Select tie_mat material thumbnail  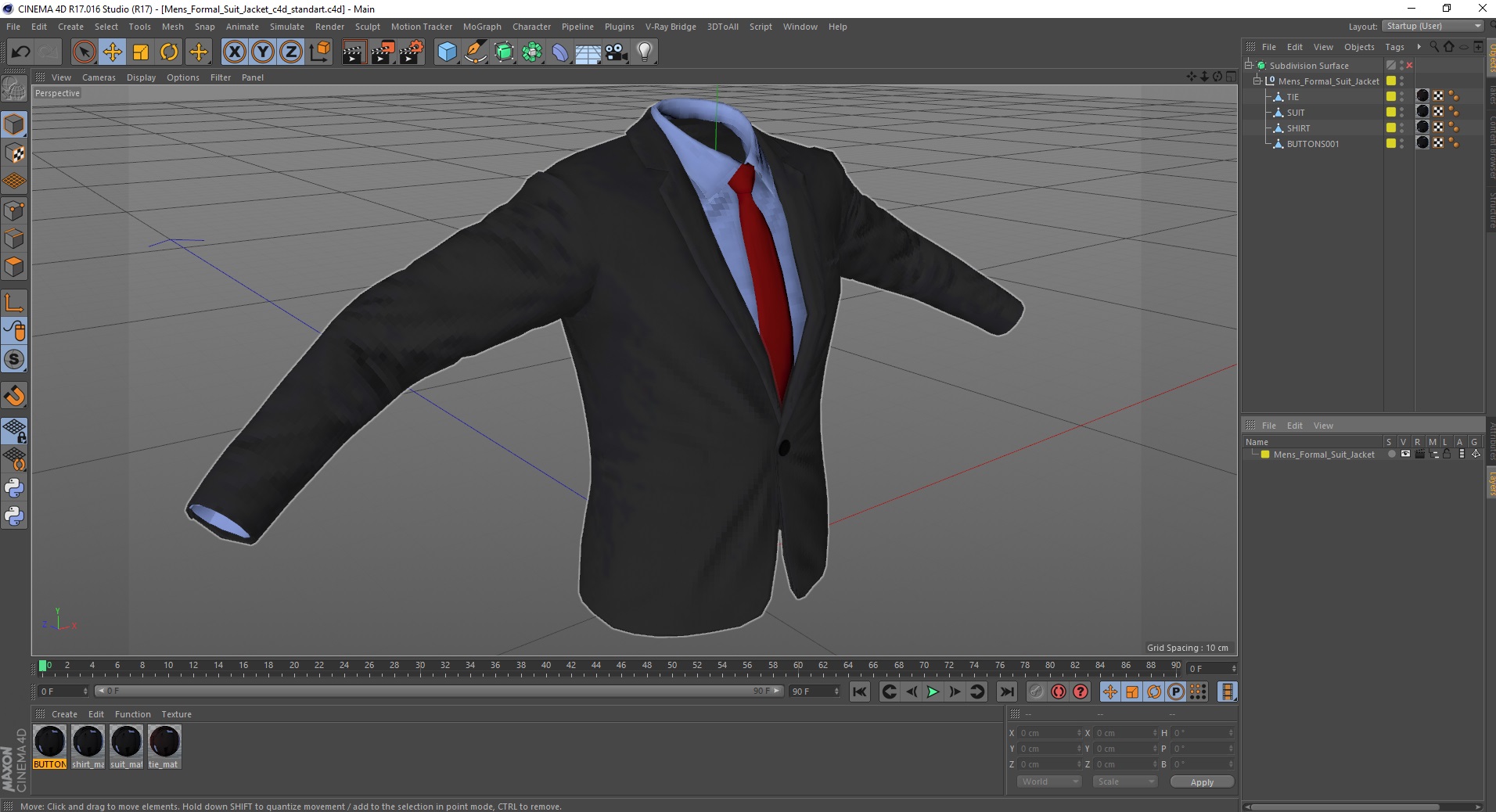tap(164, 746)
